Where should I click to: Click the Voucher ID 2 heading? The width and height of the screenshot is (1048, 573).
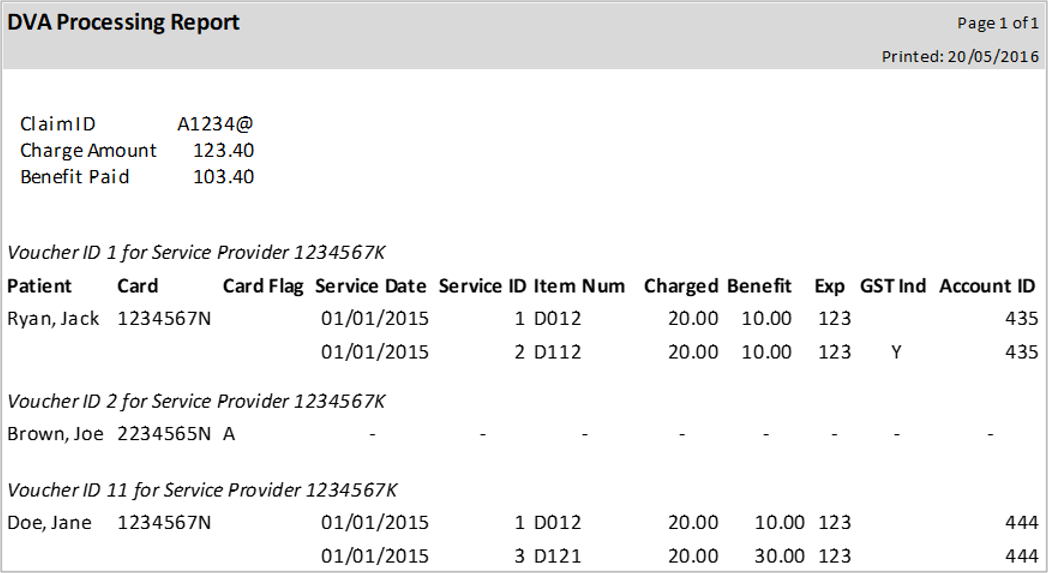[196, 401]
